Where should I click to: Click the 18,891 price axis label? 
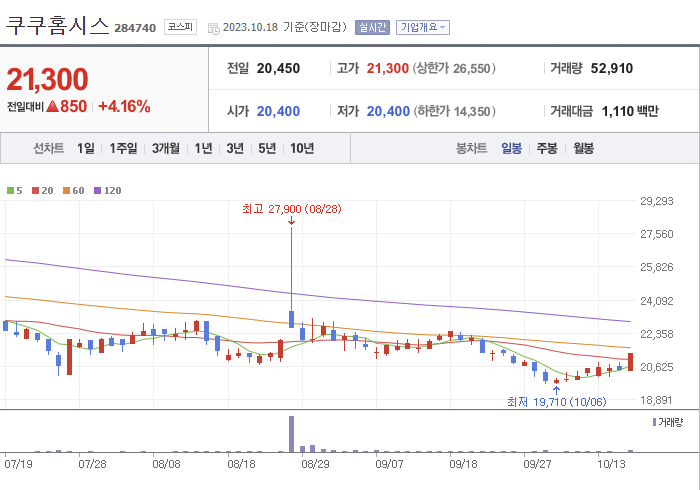click(656, 400)
